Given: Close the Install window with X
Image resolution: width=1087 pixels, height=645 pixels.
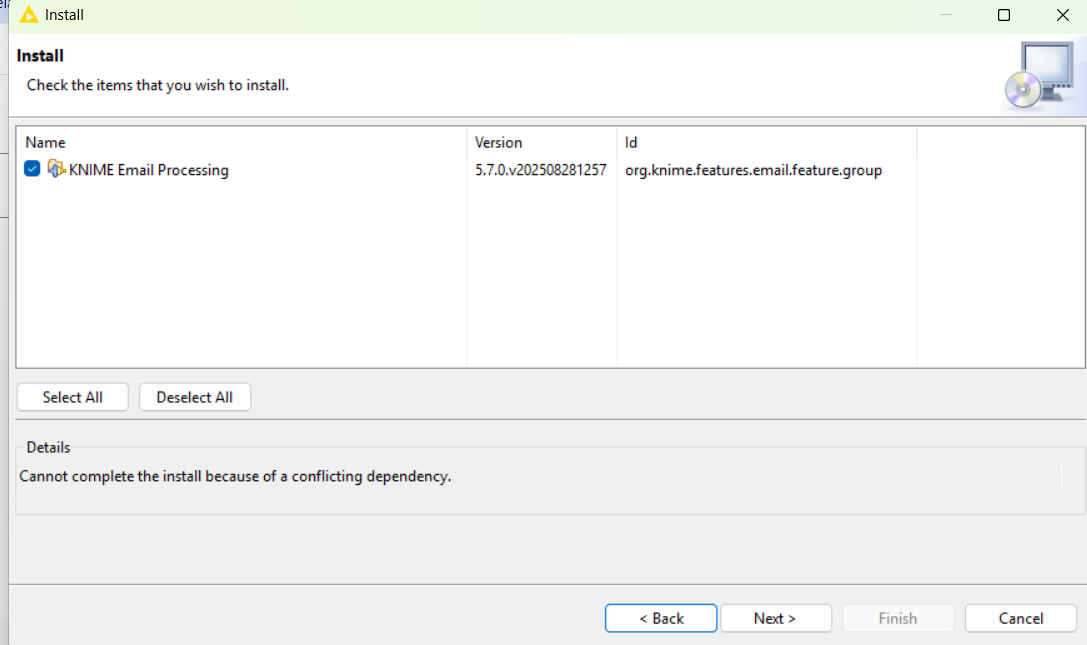Looking at the screenshot, I should (x=1062, y=15).
